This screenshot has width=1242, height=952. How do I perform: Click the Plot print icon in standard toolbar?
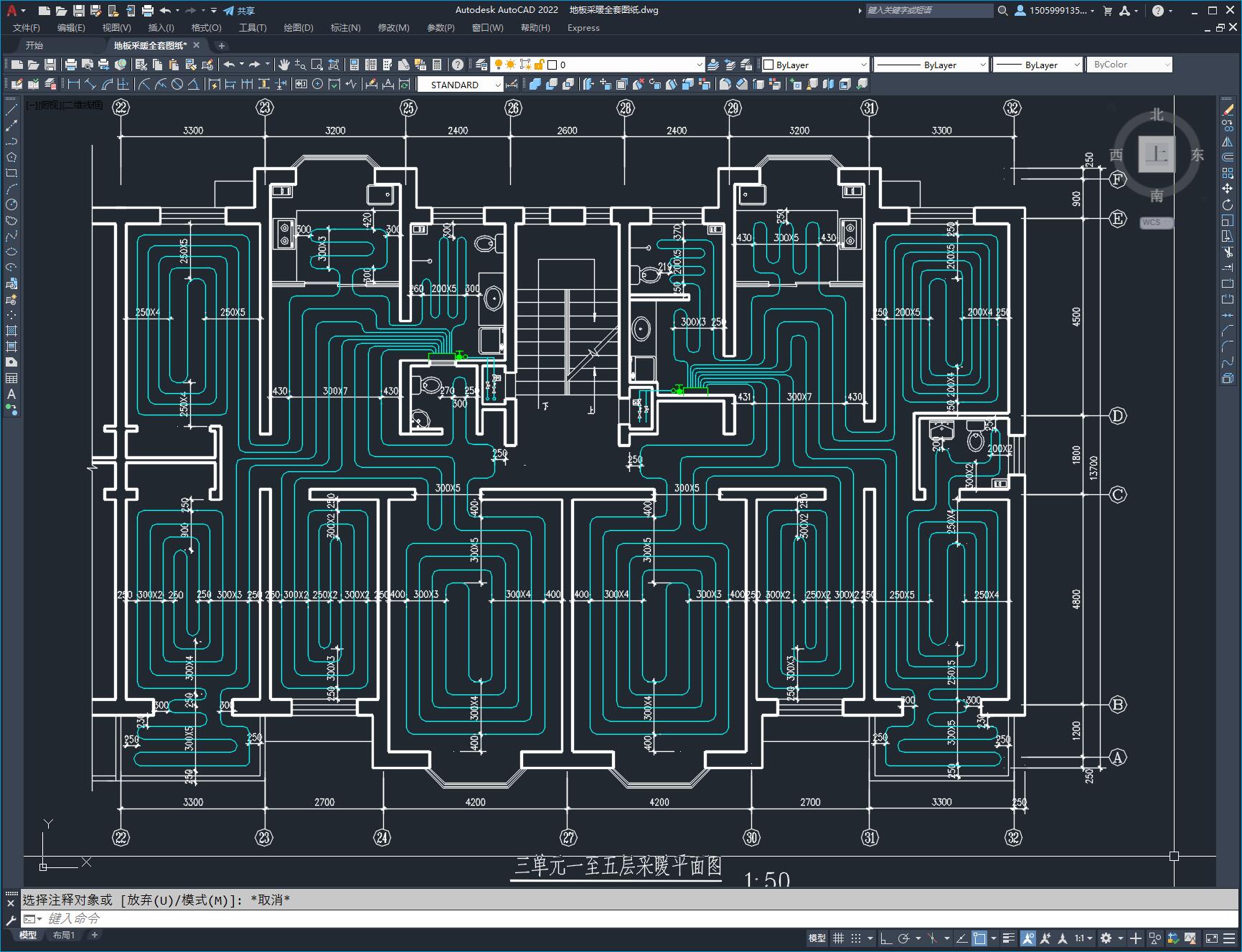[71, 65]
